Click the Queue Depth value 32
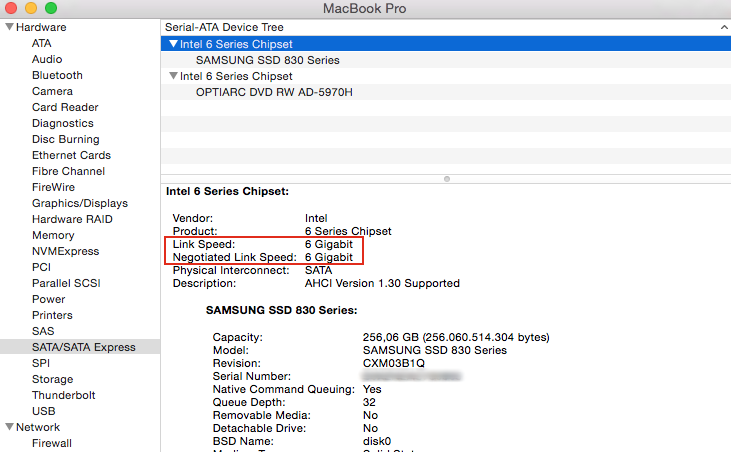The image size is (731, 452). click(369, 402)
